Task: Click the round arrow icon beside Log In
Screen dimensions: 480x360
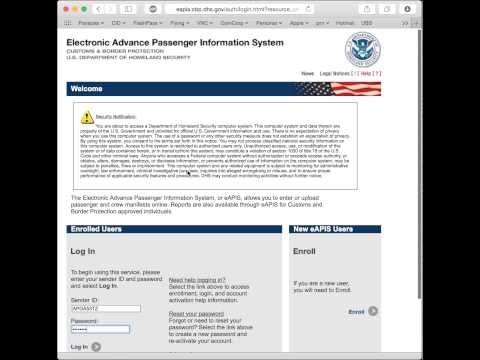Action: pos(96,347)
